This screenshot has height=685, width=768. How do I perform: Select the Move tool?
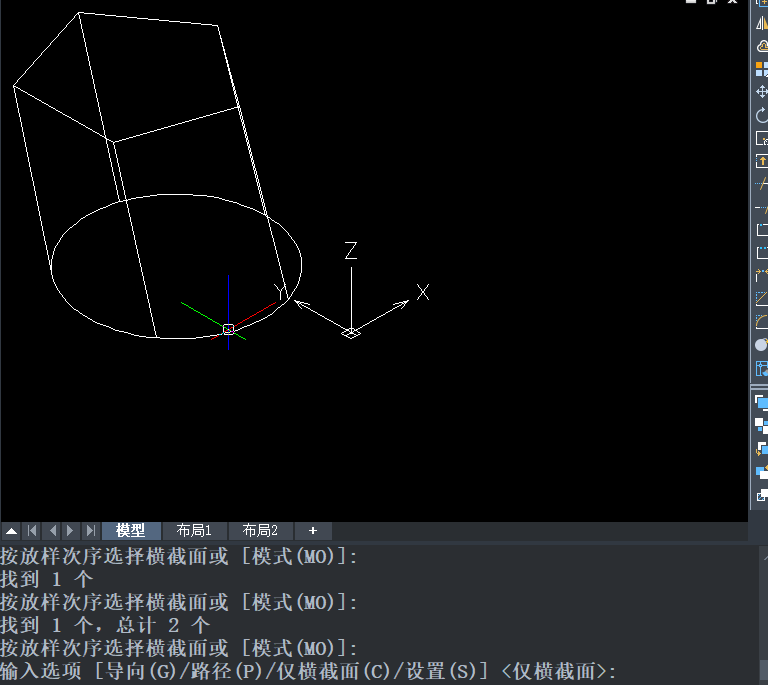(762, 92)
